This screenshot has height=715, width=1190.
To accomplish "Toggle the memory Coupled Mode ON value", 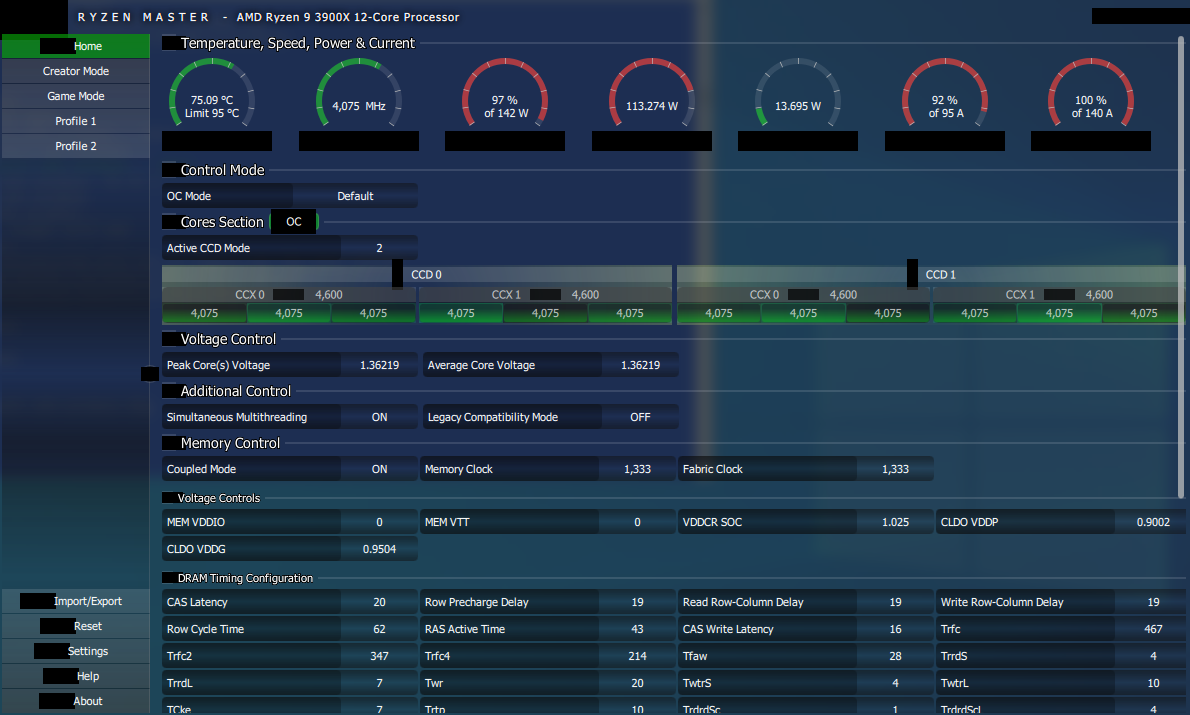I will pos(379,469).
